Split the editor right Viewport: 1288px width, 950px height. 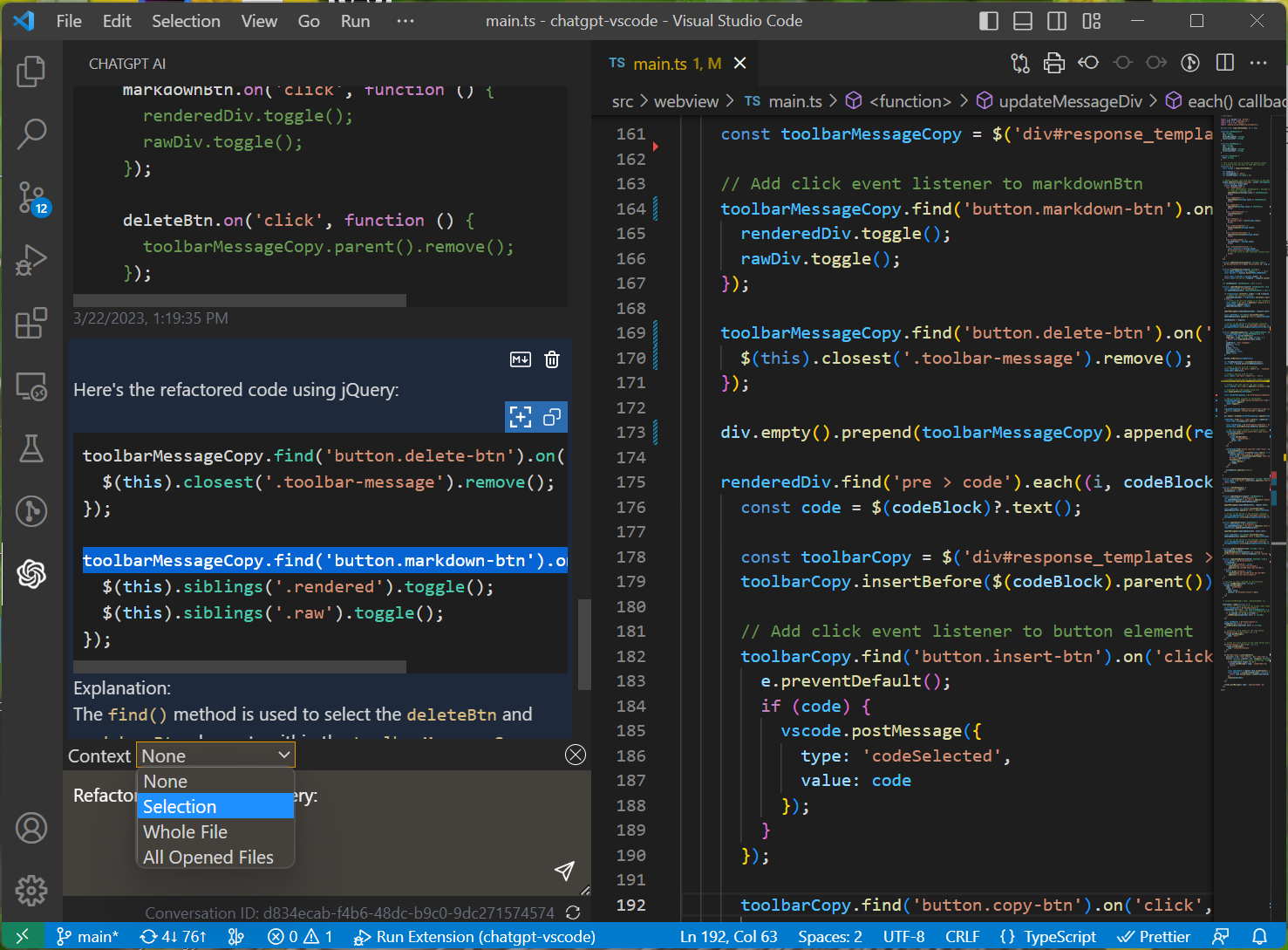1225,63
